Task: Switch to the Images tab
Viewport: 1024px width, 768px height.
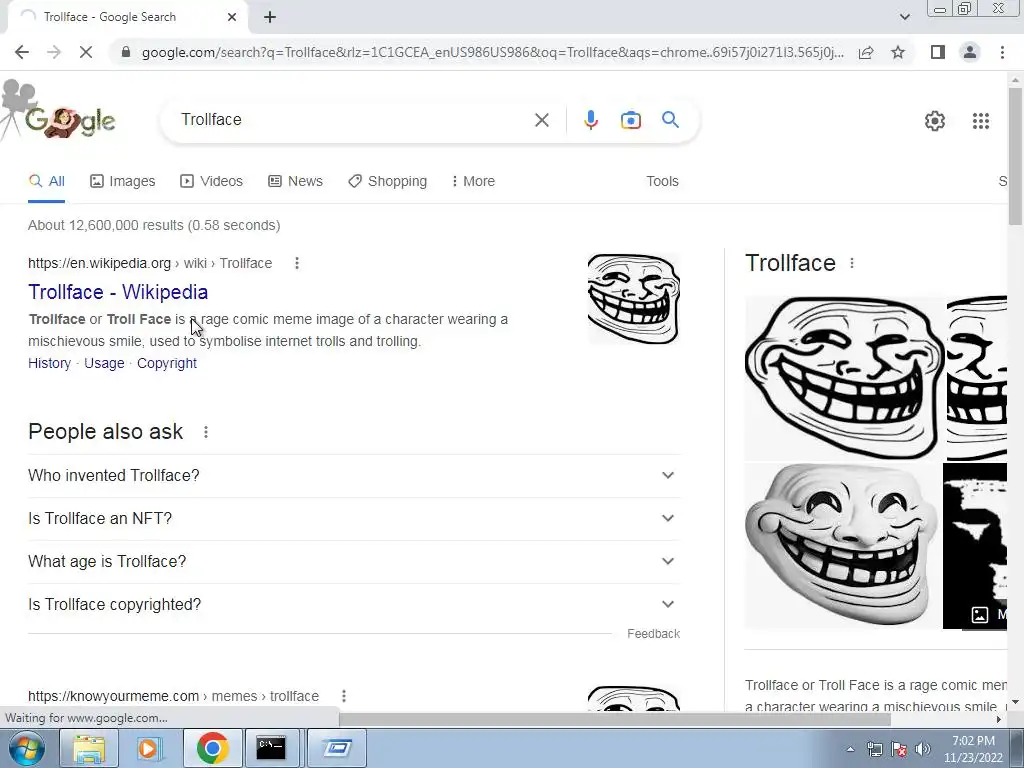Action: (123, 181)
